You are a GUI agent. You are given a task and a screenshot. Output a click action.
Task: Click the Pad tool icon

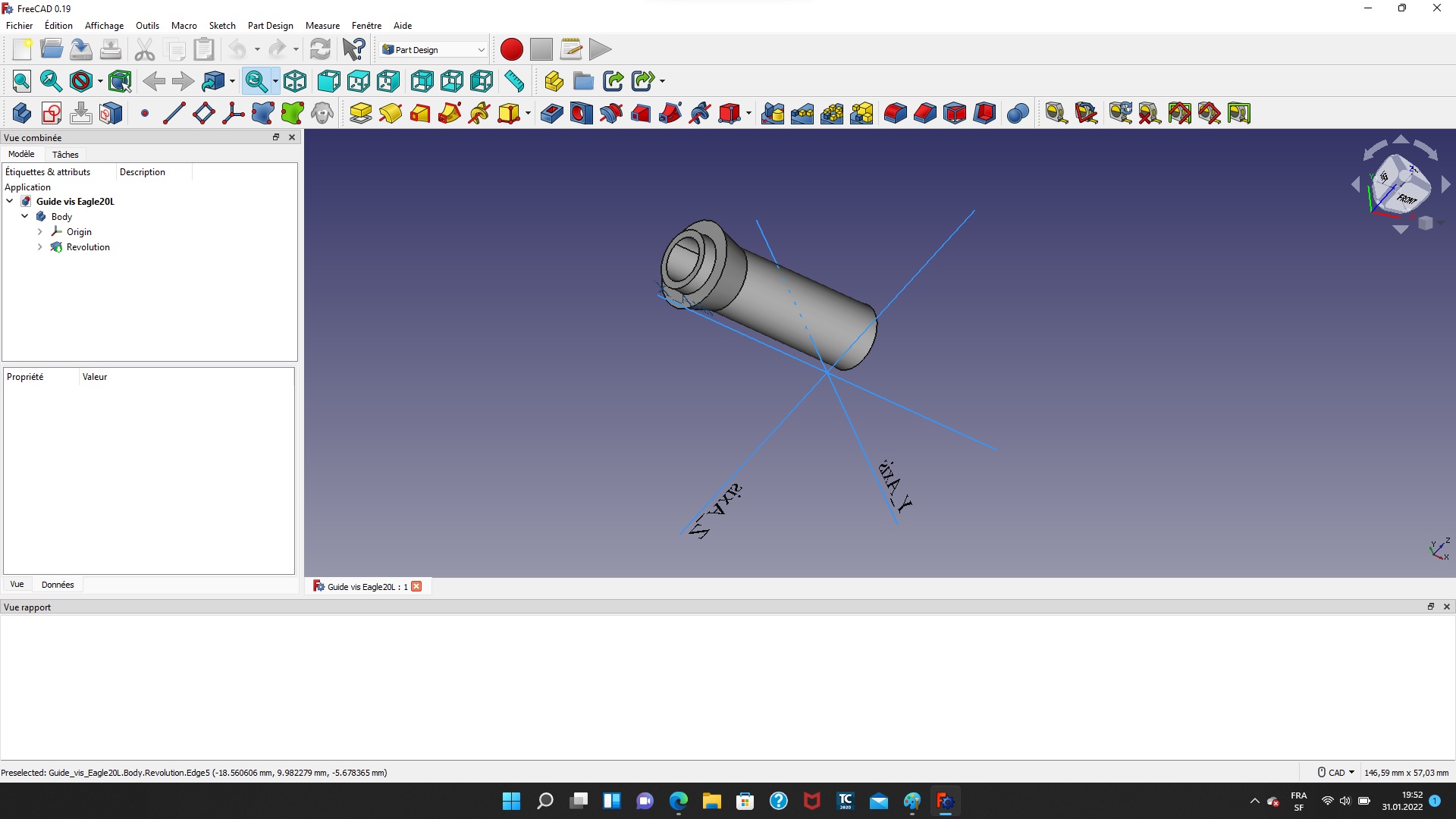(360, 114)
